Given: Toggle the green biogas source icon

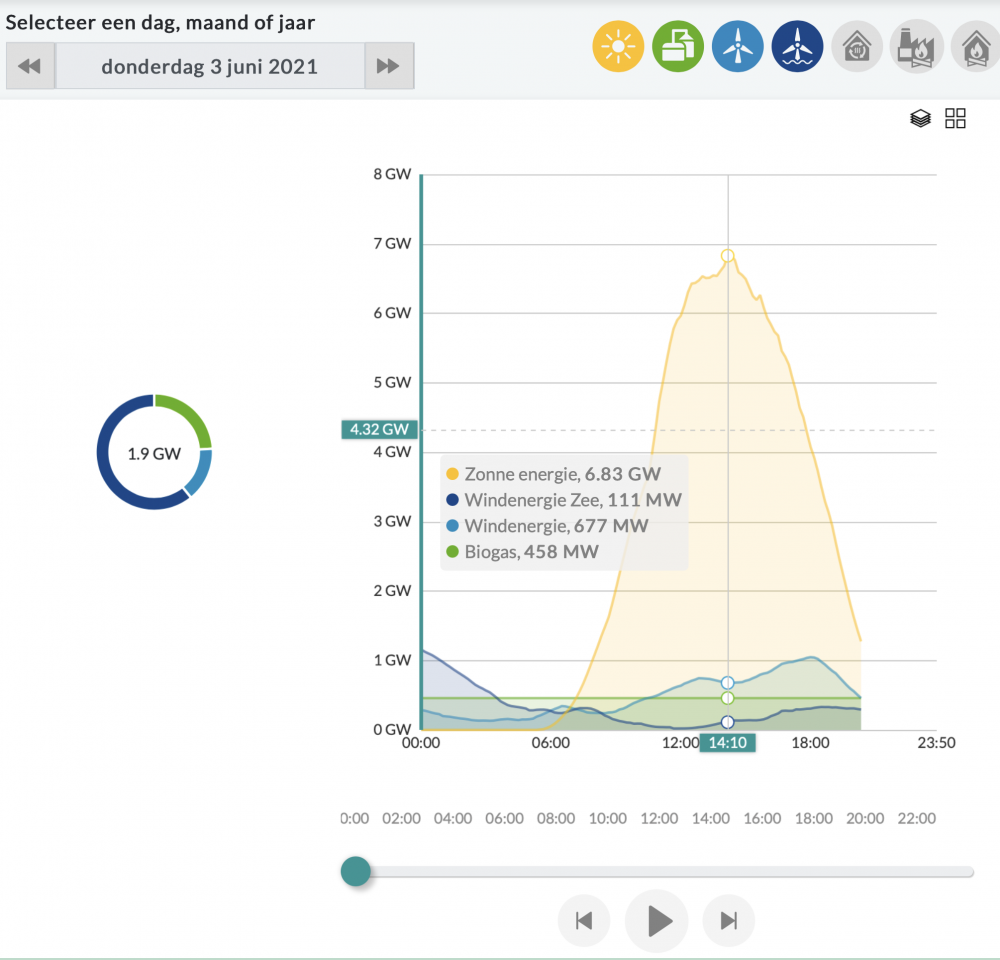Looking at the screenshot, I should click(x=677, y=47).
